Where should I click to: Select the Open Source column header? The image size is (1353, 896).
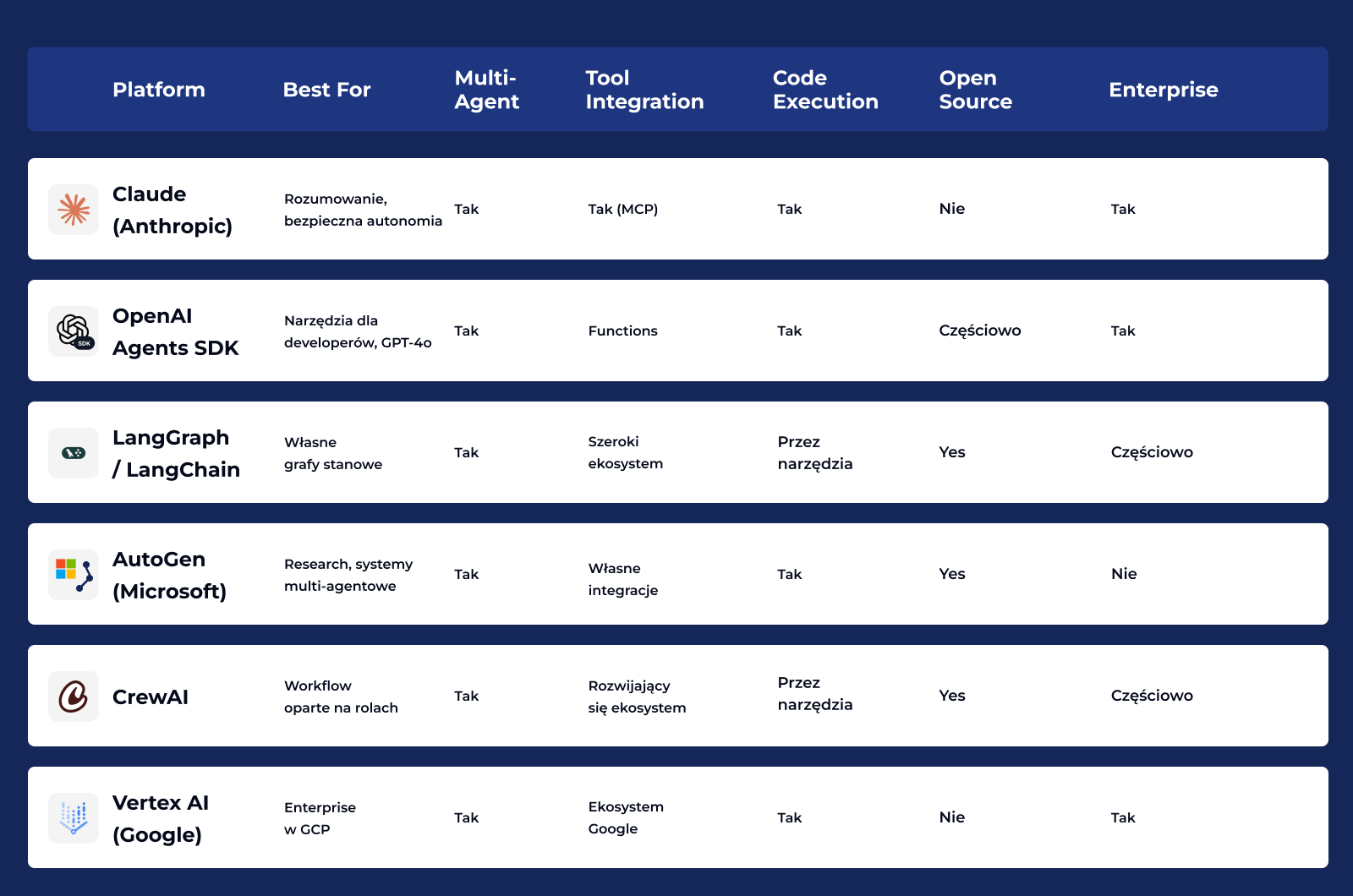pyautogui.click(x=976, y=90)
